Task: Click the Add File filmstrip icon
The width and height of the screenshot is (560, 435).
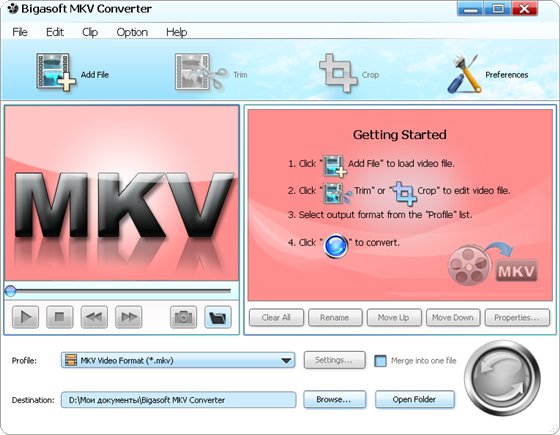Action: [x=56, y=72]
